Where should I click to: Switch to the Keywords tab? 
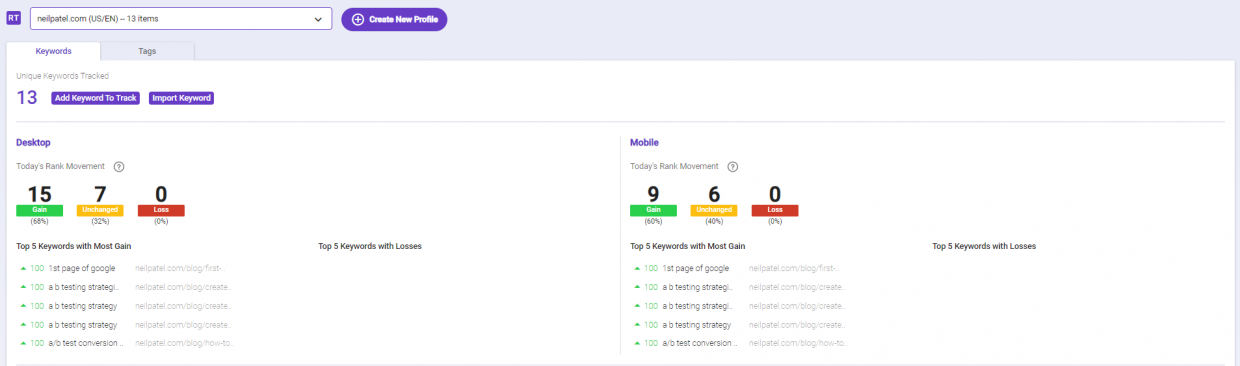pos(53,51)
